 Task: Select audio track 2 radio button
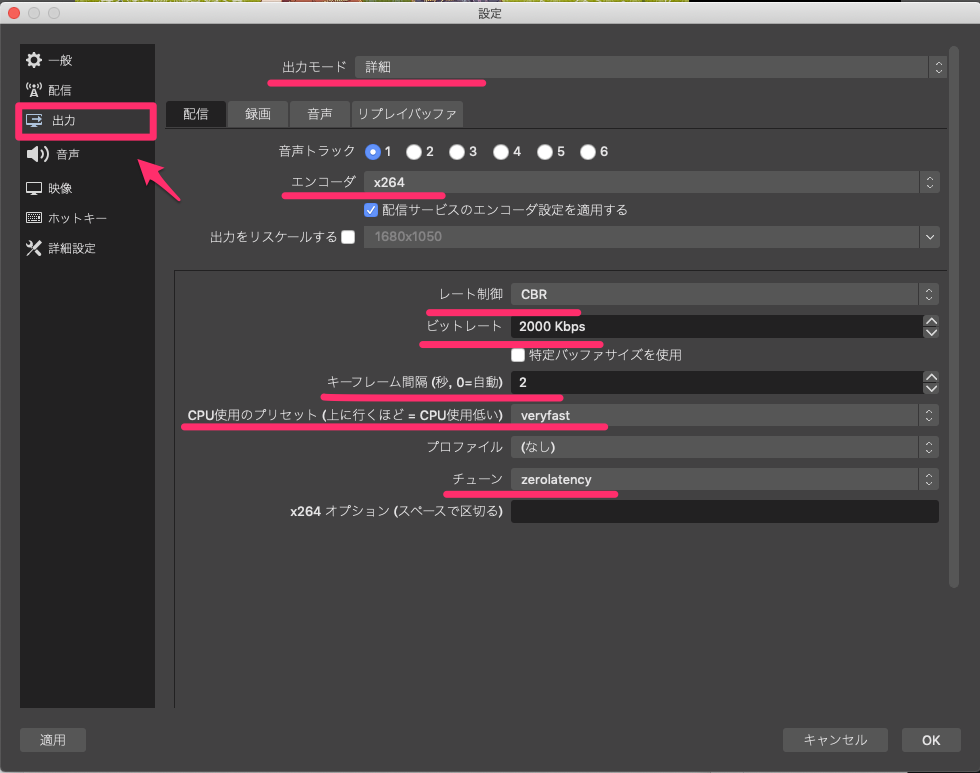[x=414, y=152]
